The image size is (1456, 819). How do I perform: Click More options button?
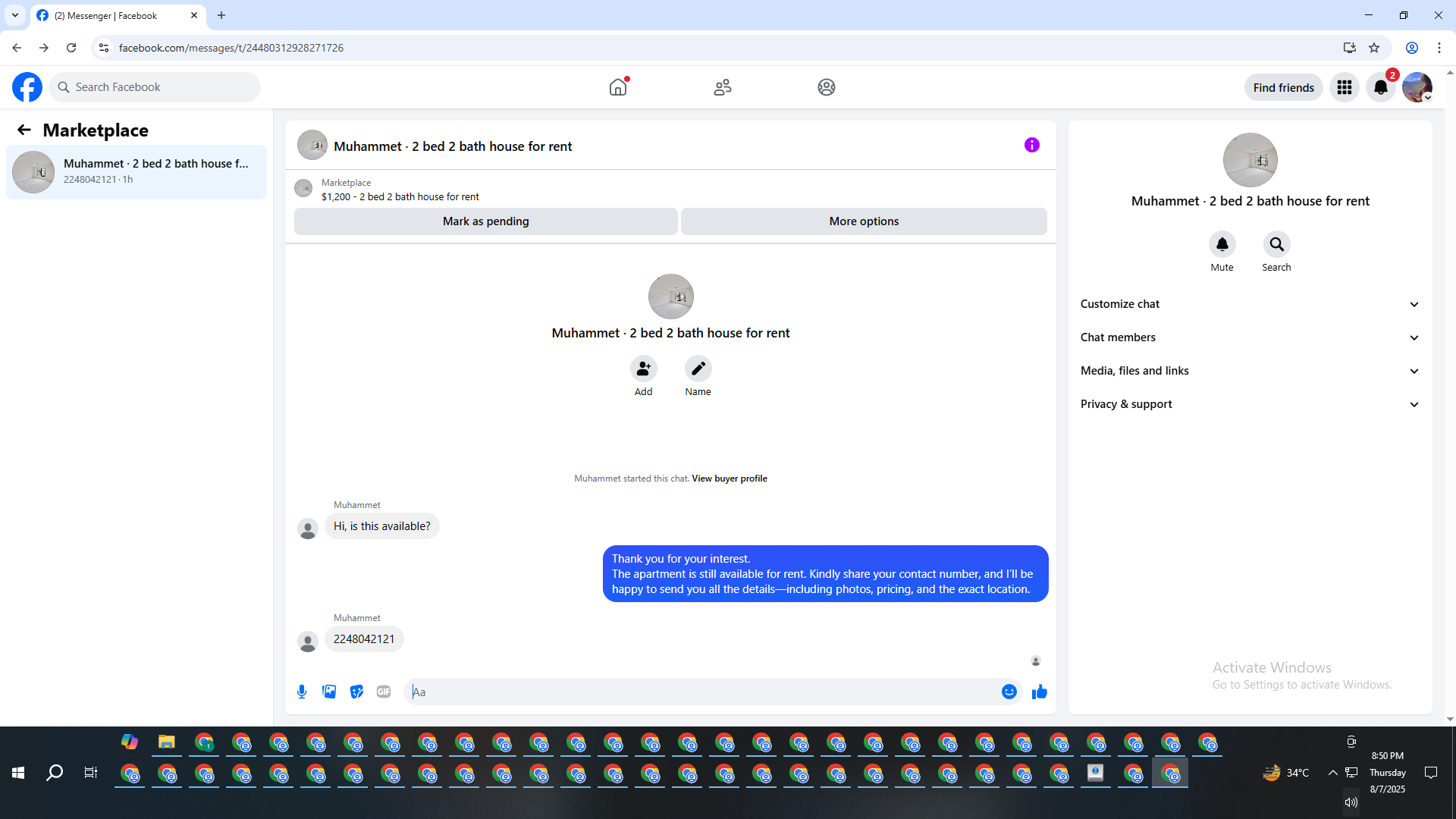[x=864, y=221]
